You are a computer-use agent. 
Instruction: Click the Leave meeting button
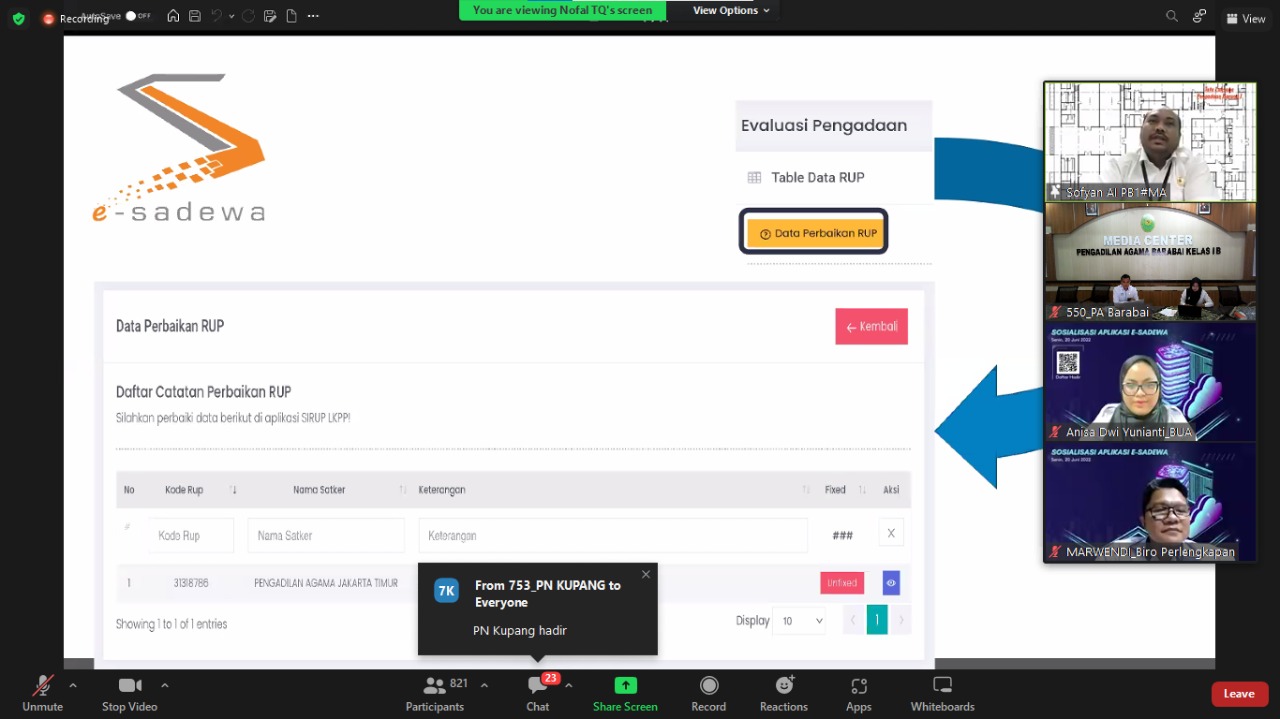1238,694
